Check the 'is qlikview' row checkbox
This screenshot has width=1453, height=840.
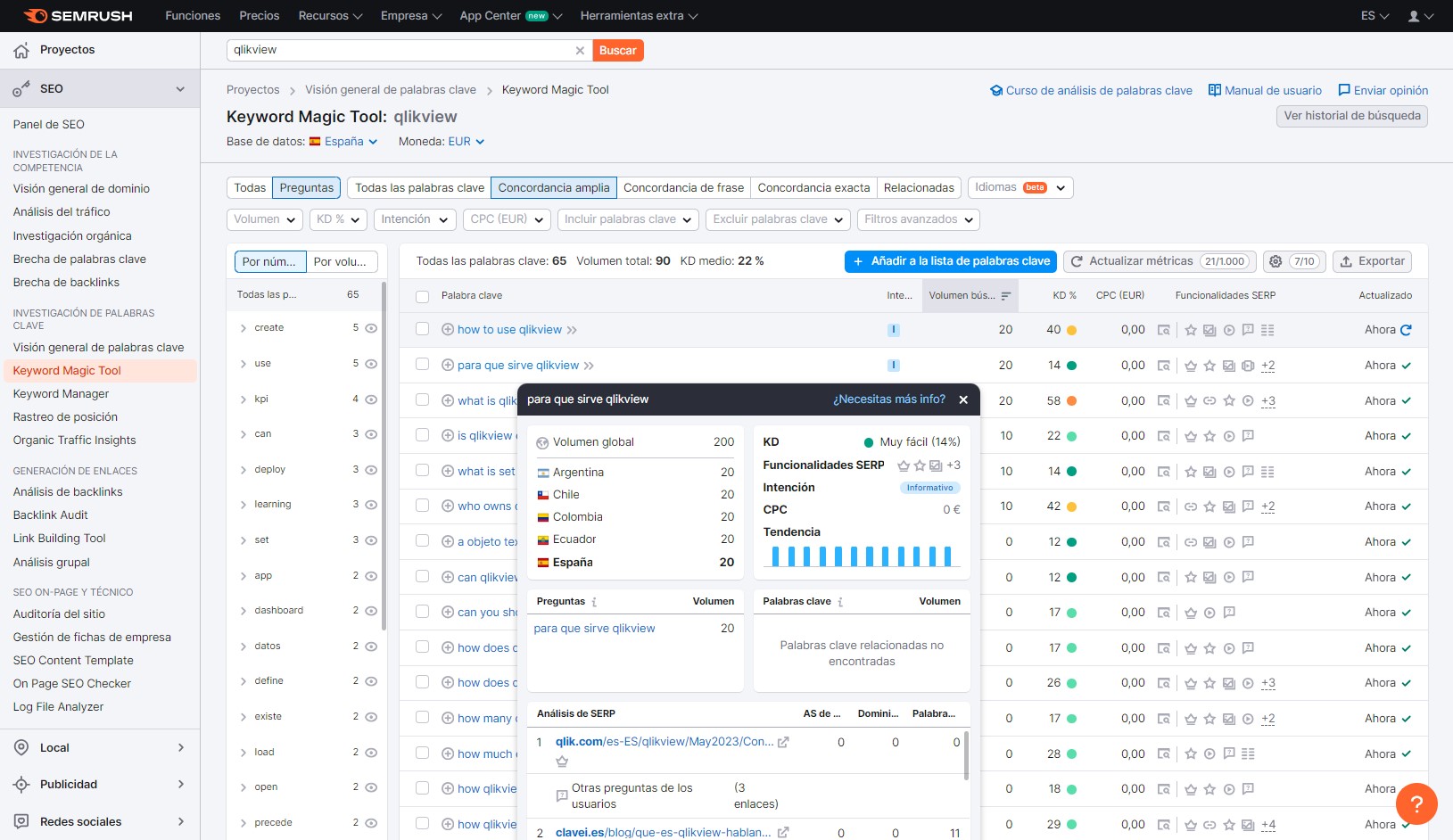click(423, 435)
